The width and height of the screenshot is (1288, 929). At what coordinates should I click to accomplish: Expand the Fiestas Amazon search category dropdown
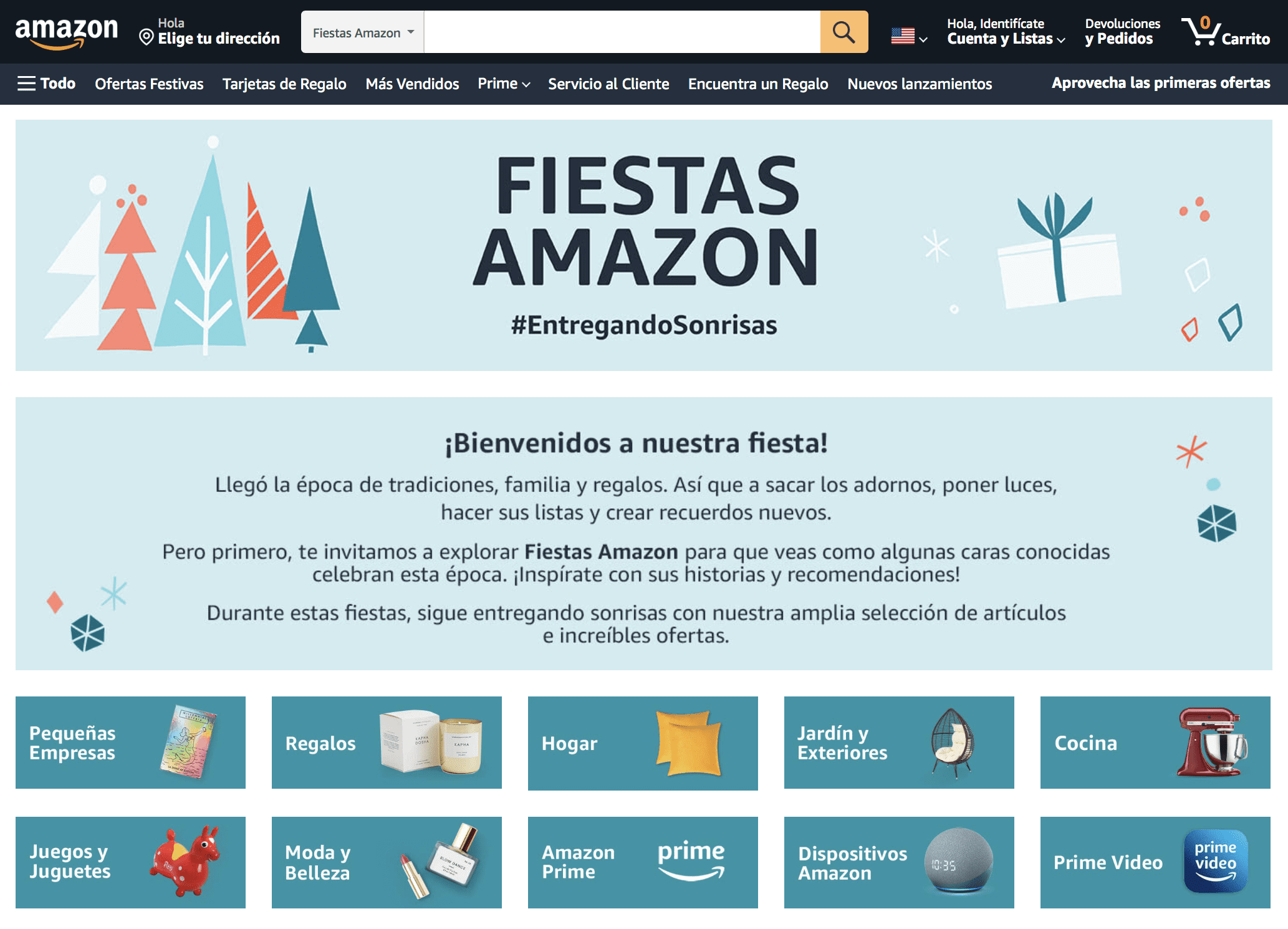coord(363,32)
